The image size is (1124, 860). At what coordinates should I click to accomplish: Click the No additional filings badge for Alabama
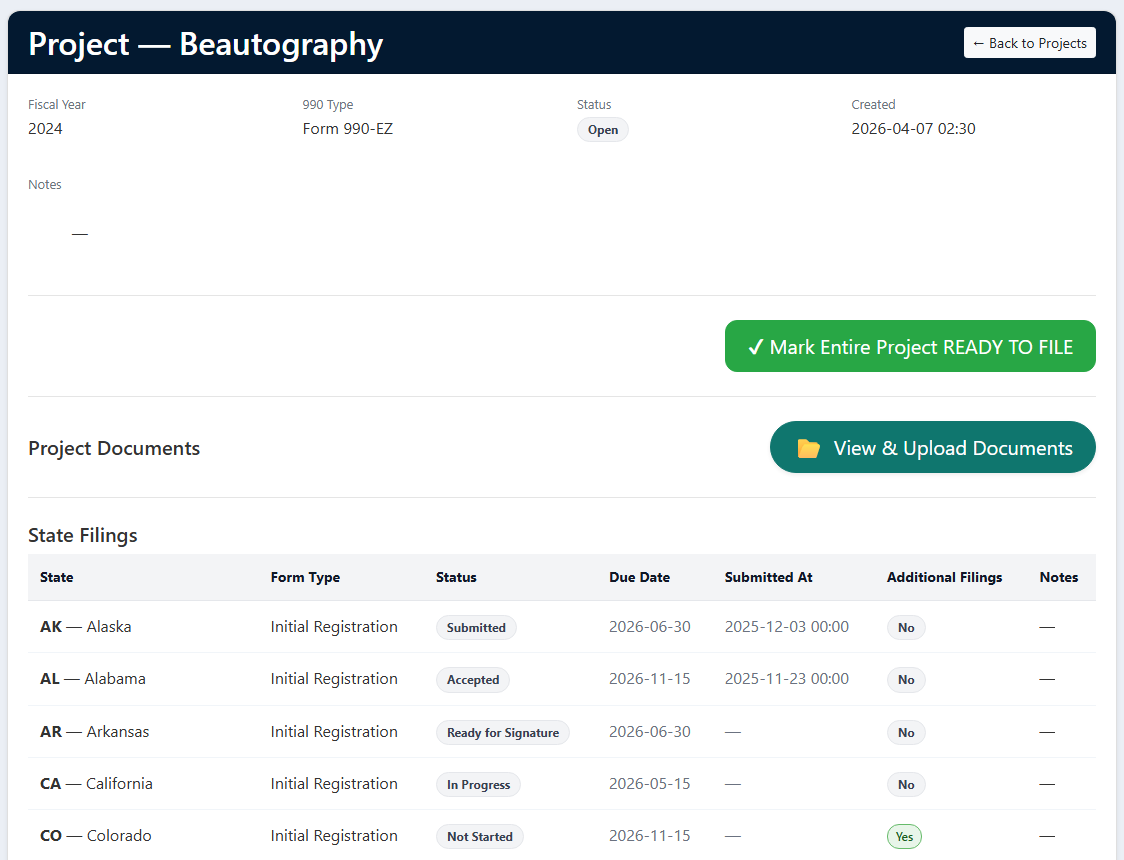[906, 680]
